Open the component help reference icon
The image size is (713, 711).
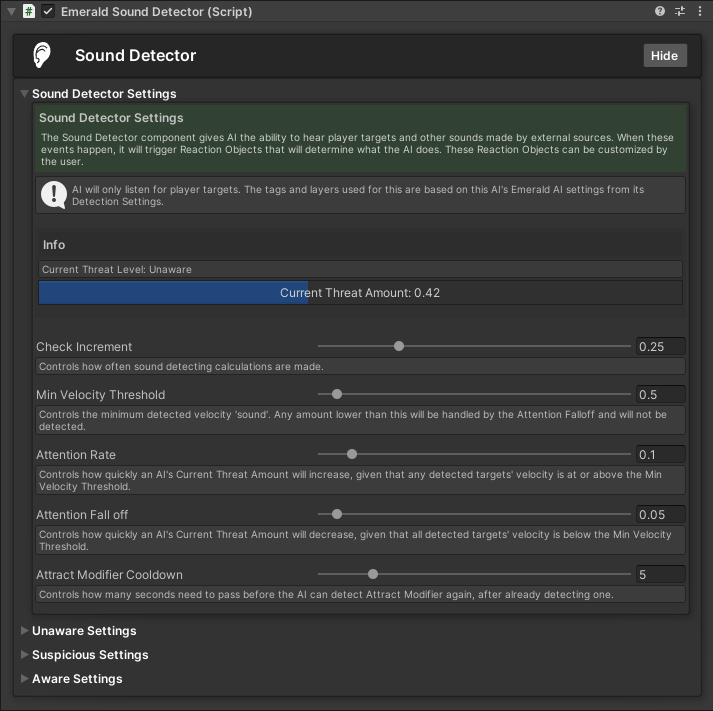click(660, 12)
